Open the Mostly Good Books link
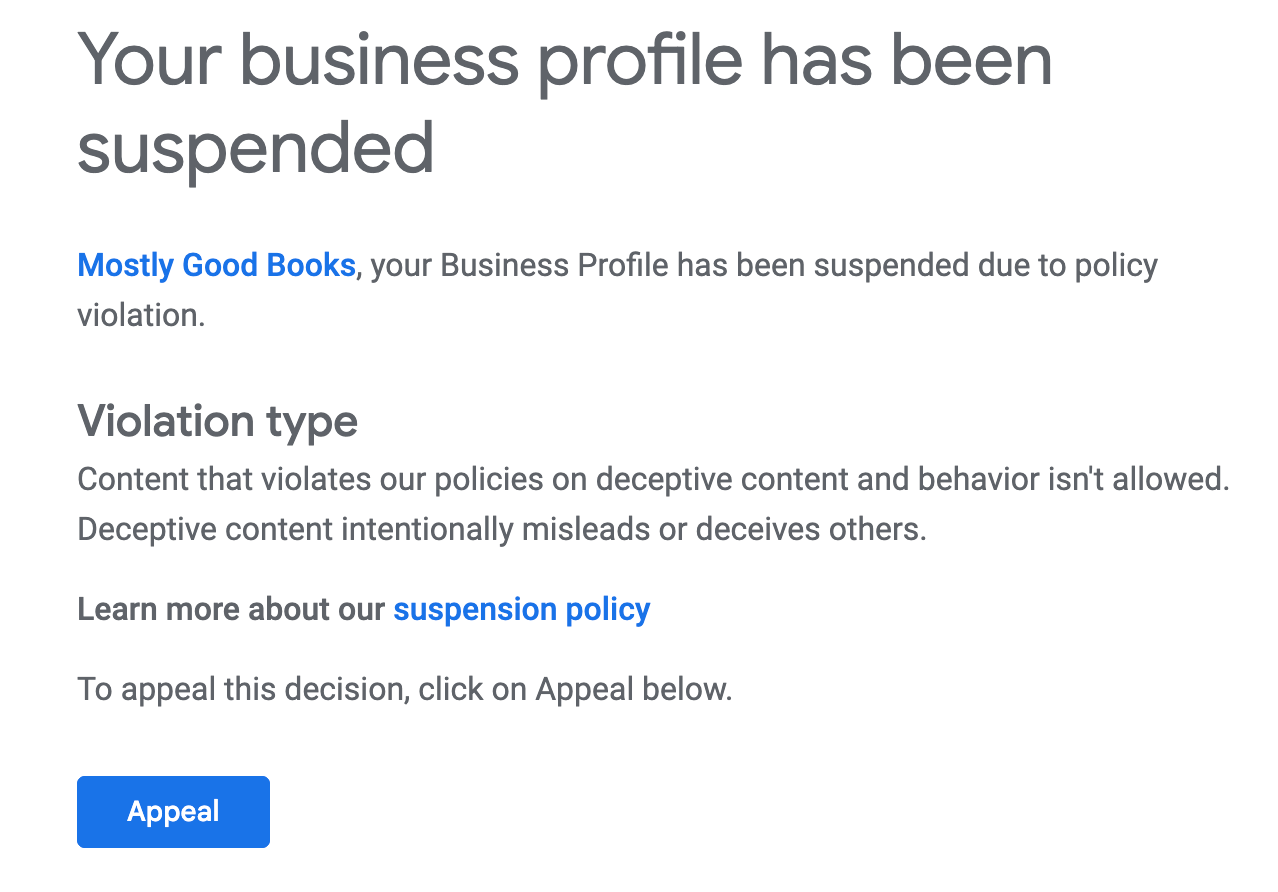This screenshot has height=892, width=1278. (216, 265)
